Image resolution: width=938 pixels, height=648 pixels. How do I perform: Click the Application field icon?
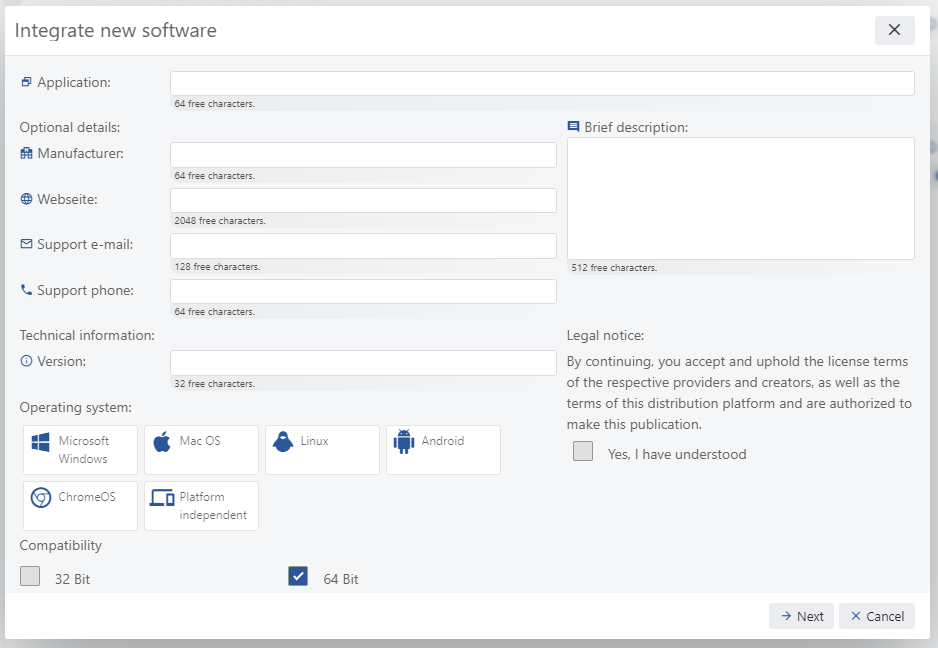pyautogui.click(x=26, y=82)
